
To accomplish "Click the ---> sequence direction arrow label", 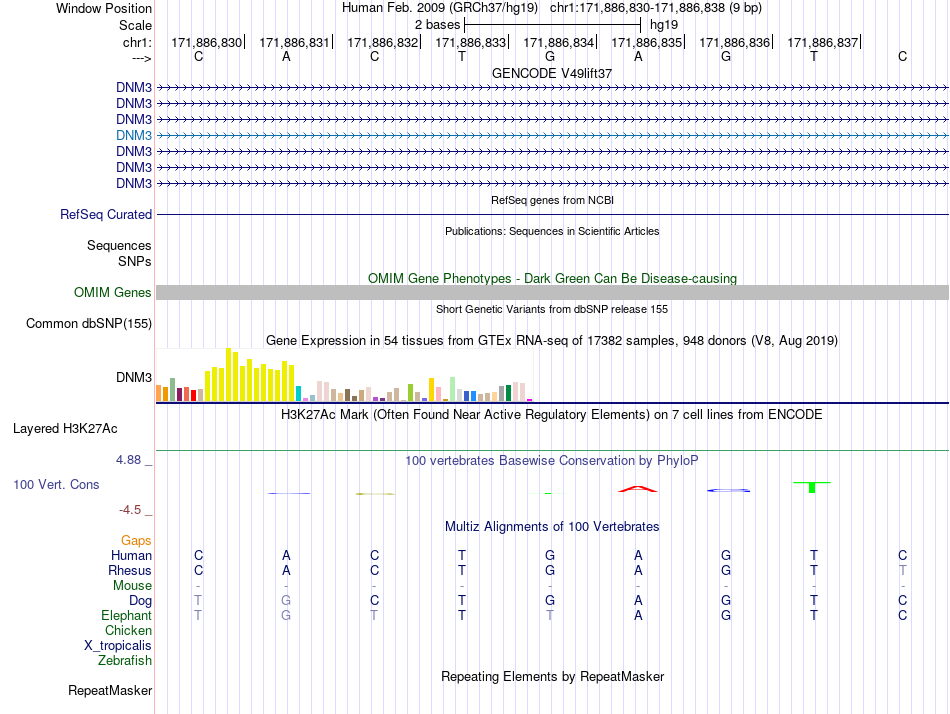I will click(x=142, y=58).
